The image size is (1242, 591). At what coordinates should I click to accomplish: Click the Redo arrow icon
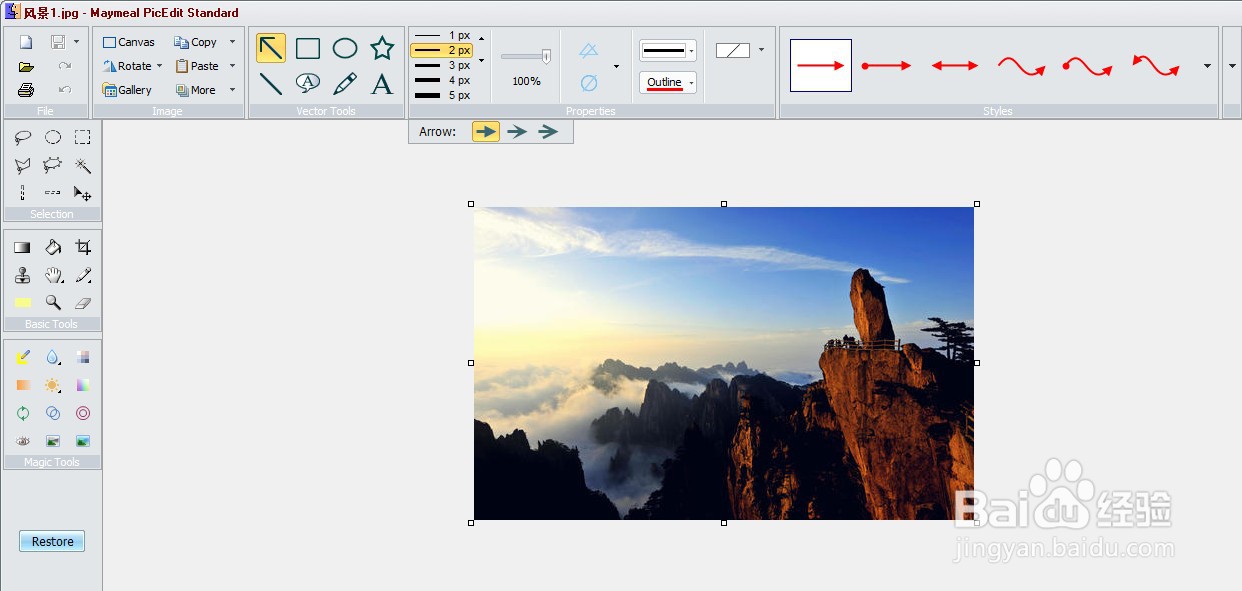(65, 66)
